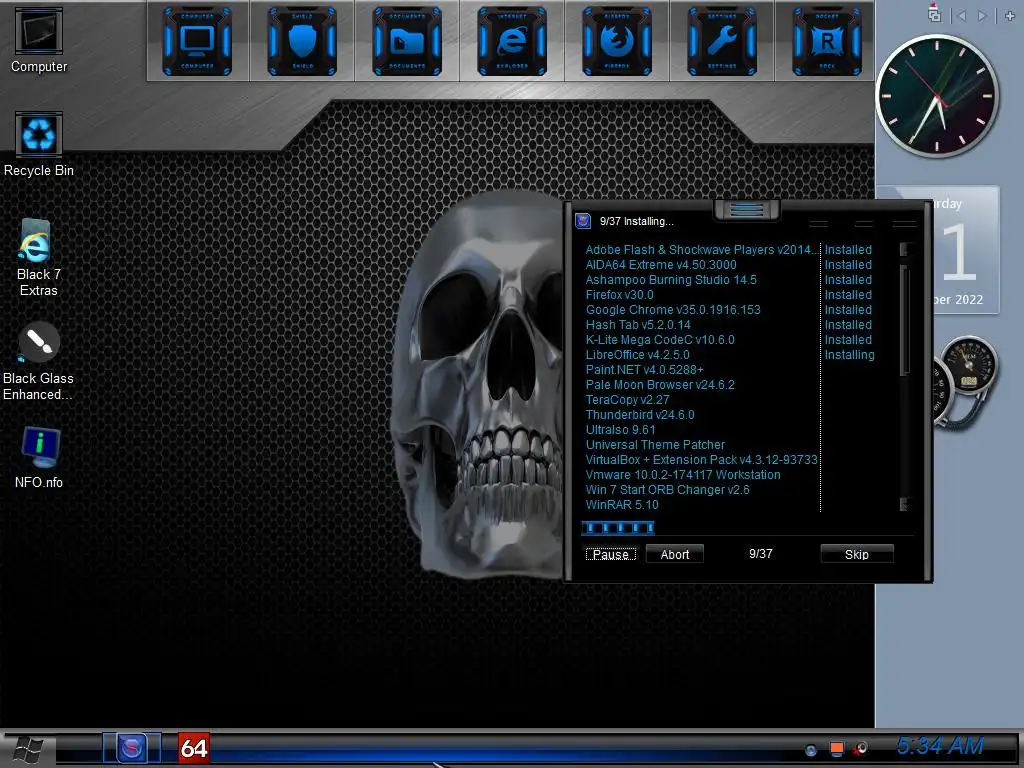Open the Computer desktop icon

(x=39, y=39)
